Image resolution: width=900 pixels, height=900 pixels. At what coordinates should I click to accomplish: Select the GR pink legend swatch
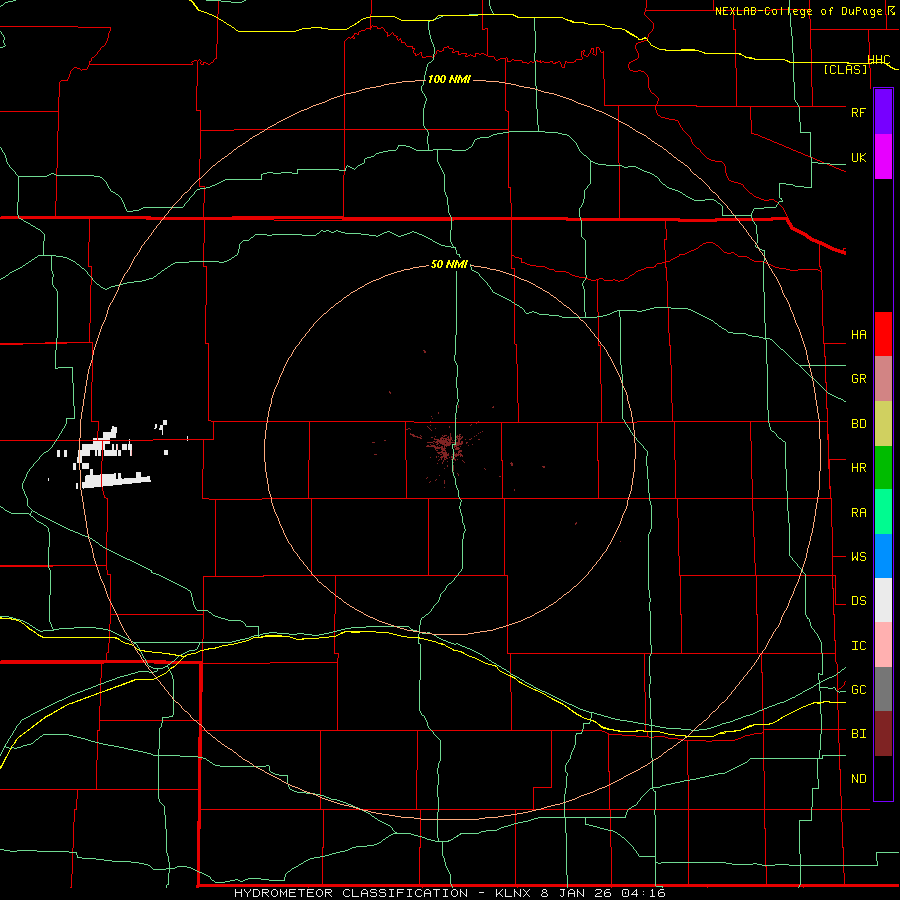tap(883, 378)
